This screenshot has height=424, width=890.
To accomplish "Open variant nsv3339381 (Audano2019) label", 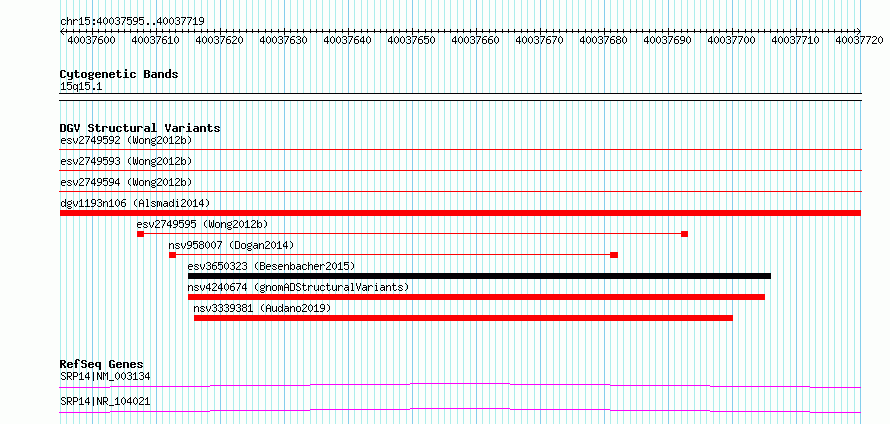I will (262, 308).
